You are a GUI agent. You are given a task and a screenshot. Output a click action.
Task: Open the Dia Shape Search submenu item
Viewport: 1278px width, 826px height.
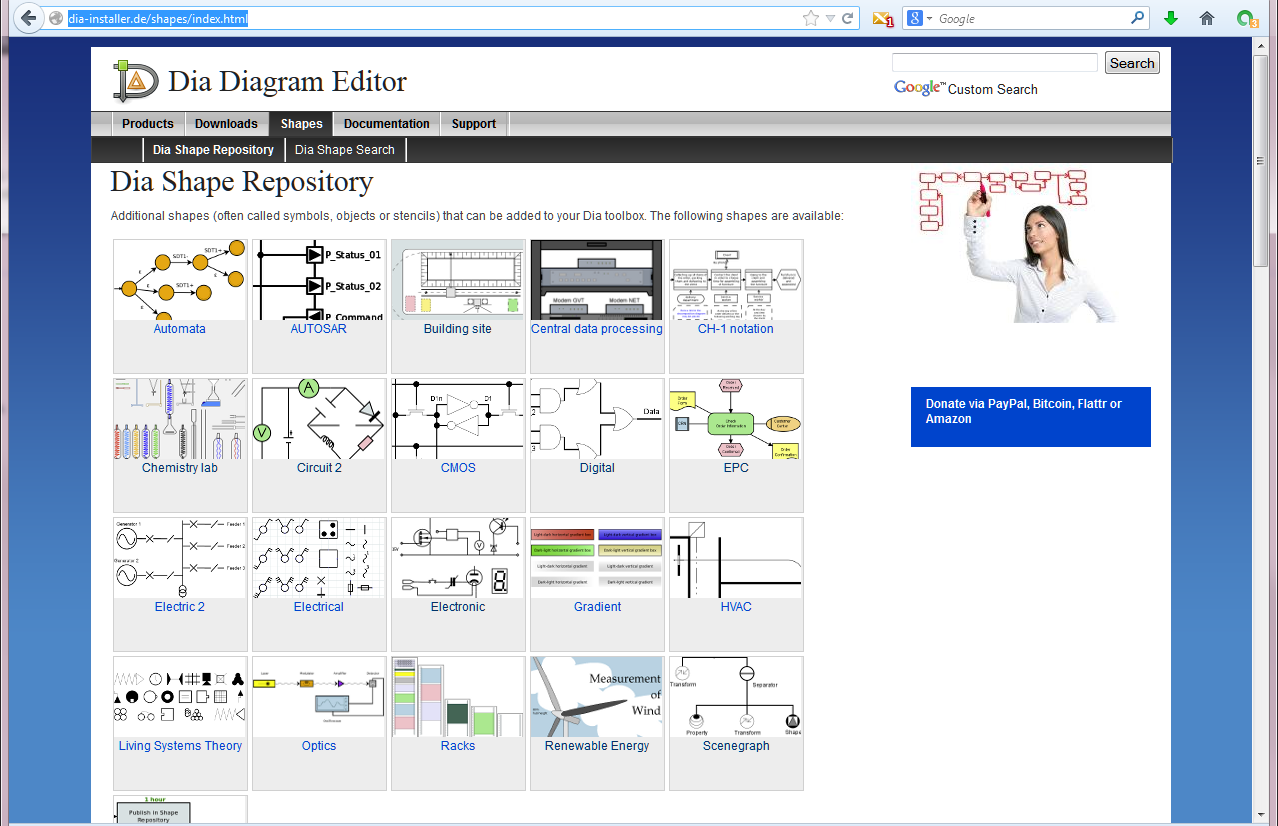coord(345,150)
